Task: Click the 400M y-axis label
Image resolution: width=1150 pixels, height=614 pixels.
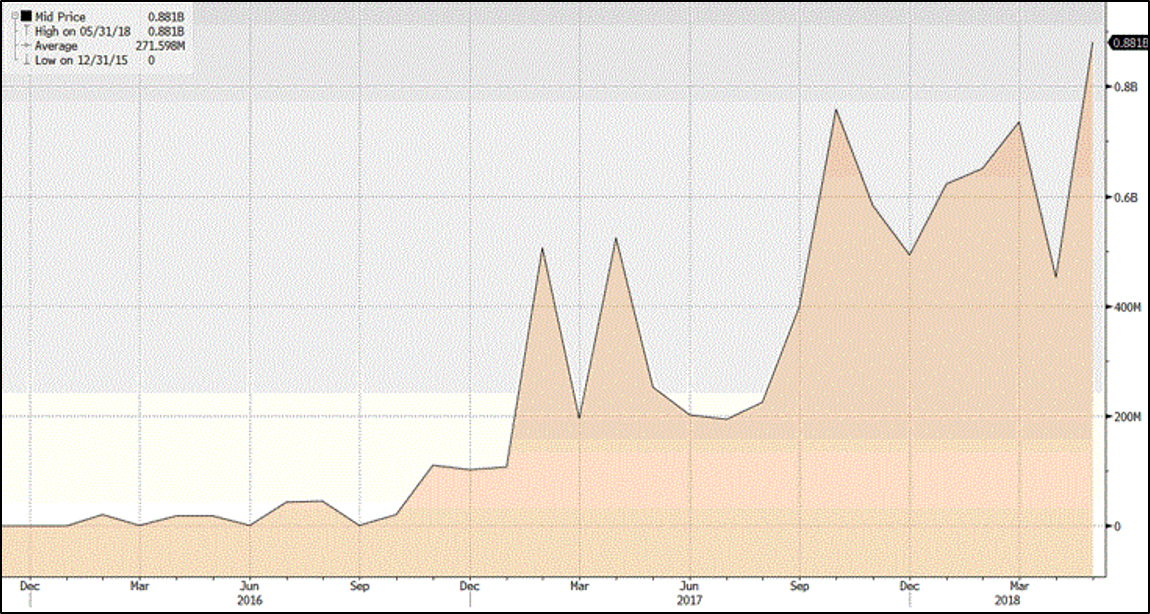Action: coord(1127,307)
